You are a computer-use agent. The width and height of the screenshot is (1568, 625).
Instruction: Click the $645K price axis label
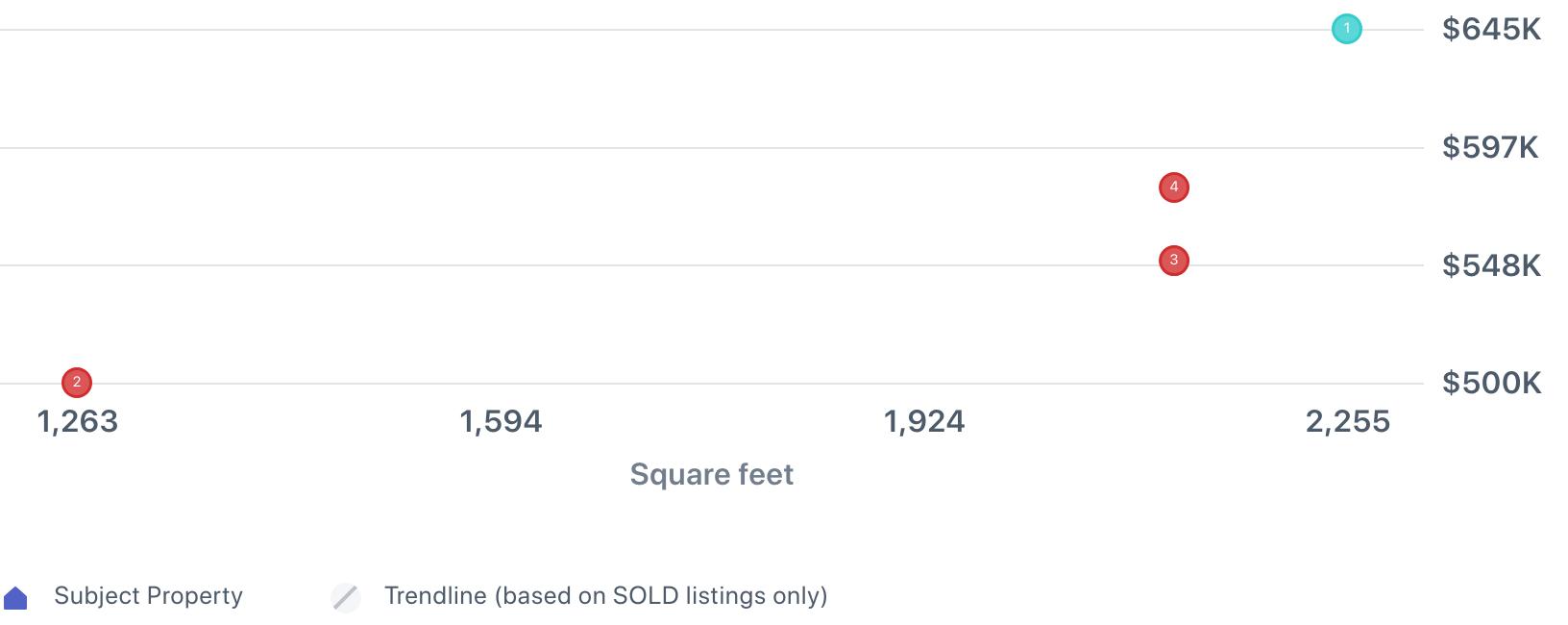click(x=1491, y=30)
